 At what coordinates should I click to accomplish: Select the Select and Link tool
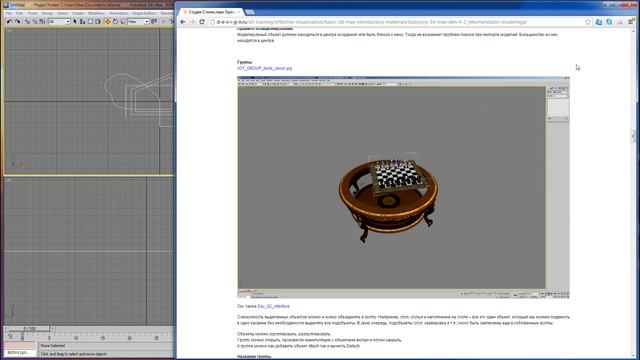coord(27,22)
